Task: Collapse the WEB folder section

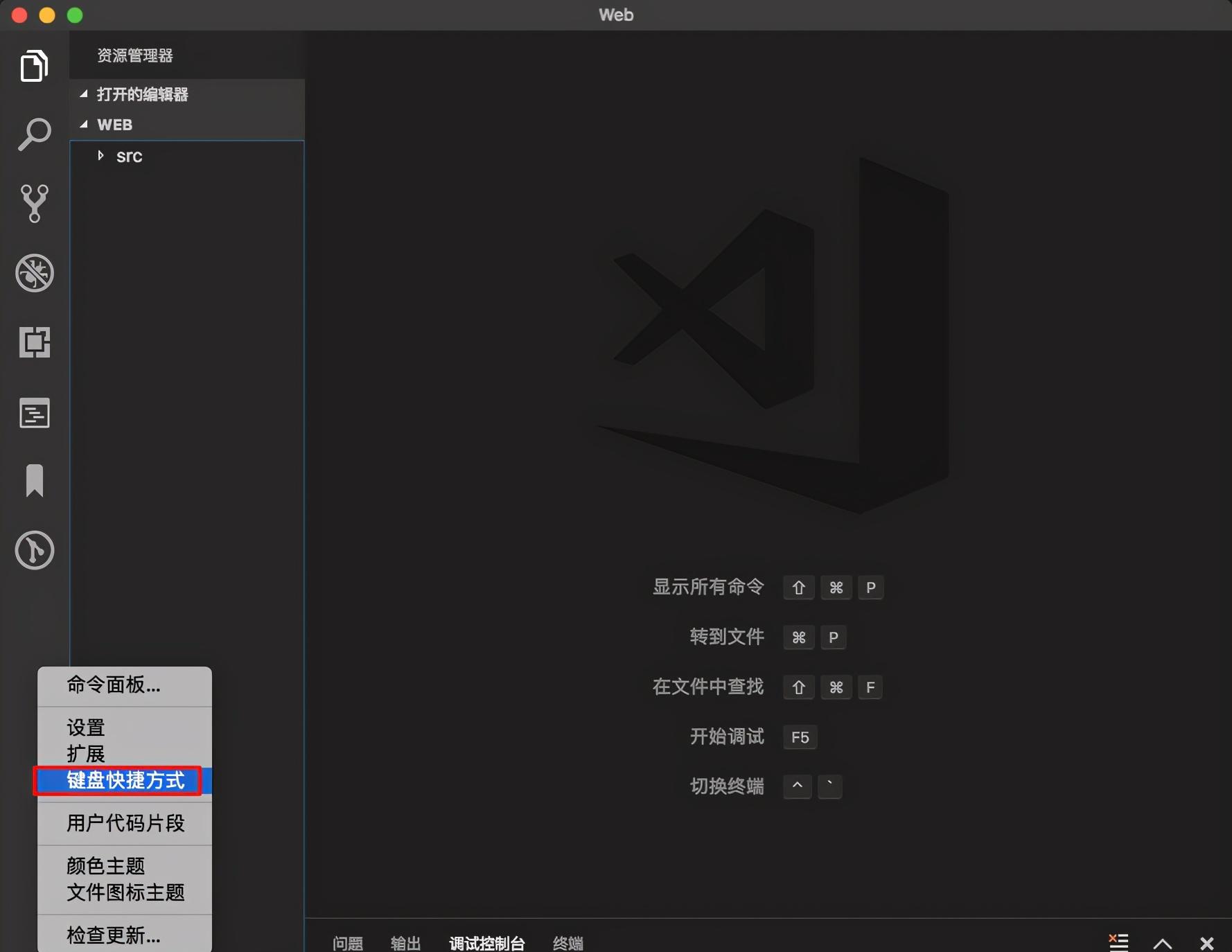Action: [x=84, y=124]
